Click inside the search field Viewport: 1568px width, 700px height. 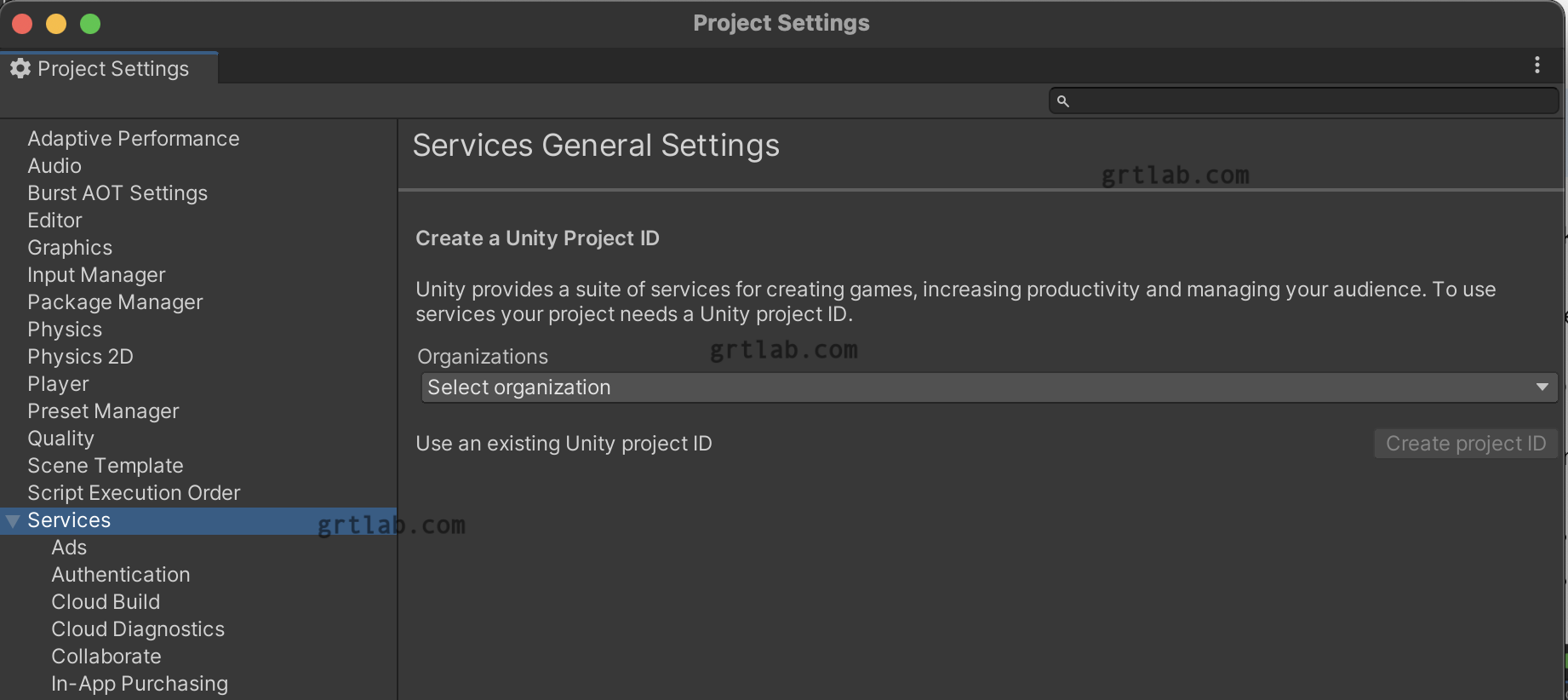tap(1277, 100)
